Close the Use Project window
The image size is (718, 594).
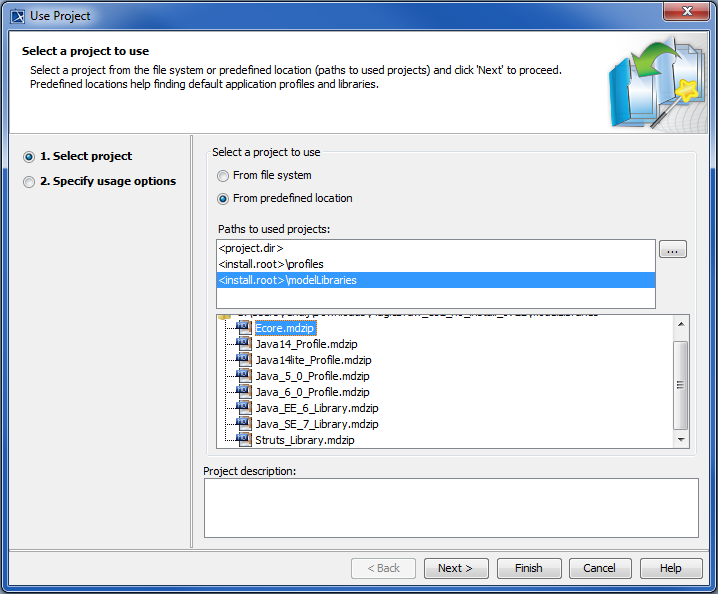686,11
